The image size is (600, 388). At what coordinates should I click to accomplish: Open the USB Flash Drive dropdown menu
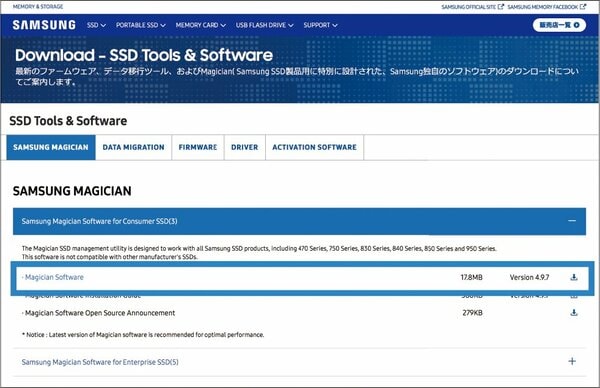(264, 25)
